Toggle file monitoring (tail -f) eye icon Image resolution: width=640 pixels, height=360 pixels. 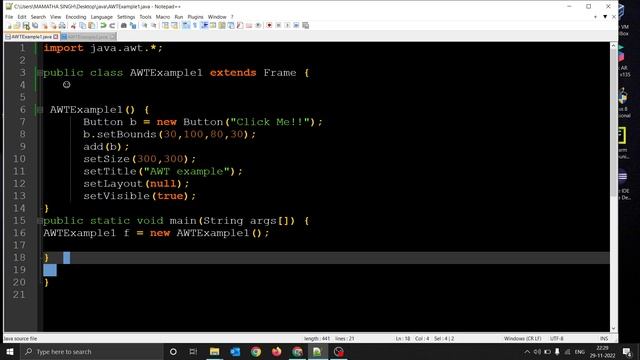coord(258,25)
